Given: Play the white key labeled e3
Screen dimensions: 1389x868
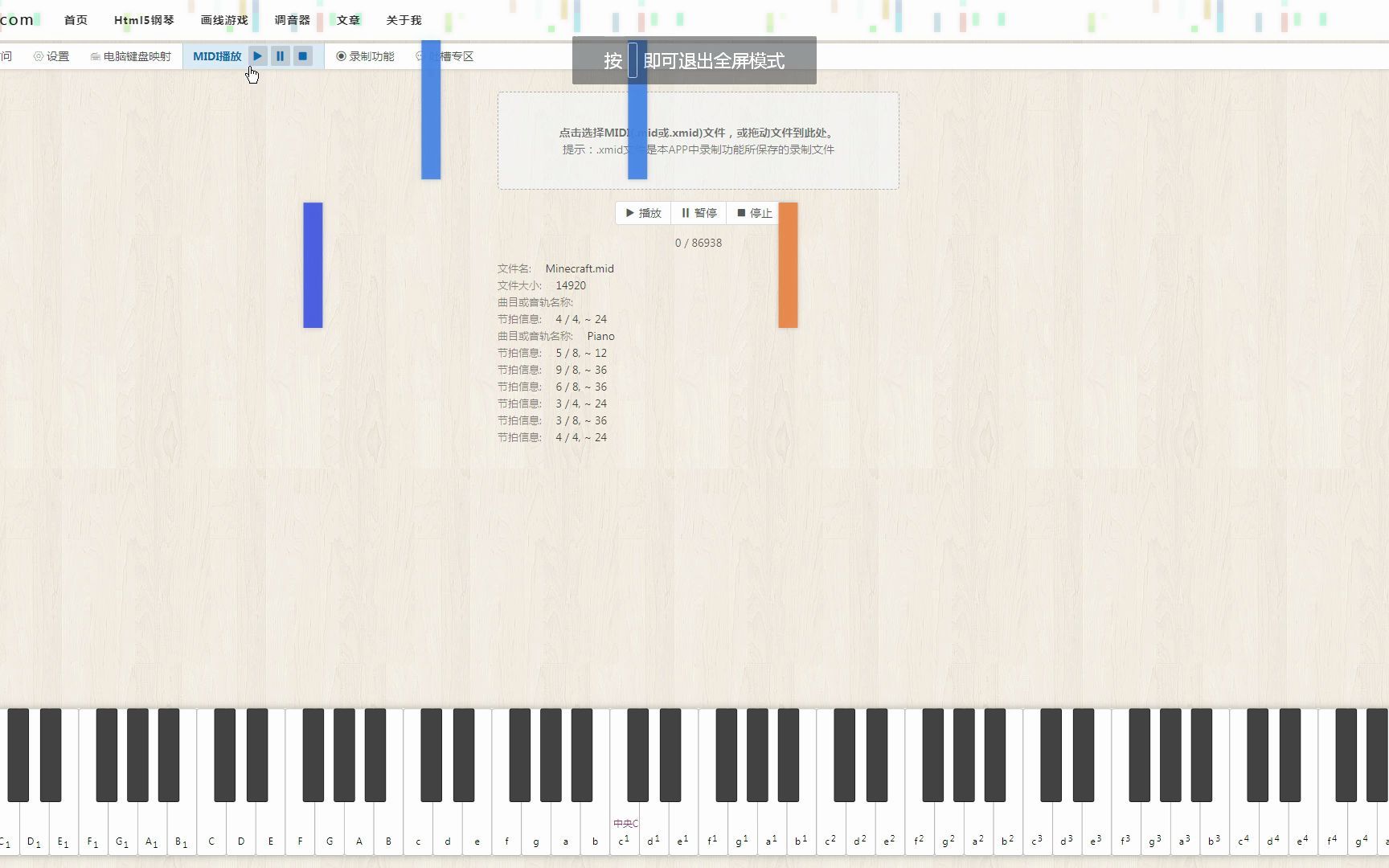Looking at the screenshot, I should click(1096, 828).
